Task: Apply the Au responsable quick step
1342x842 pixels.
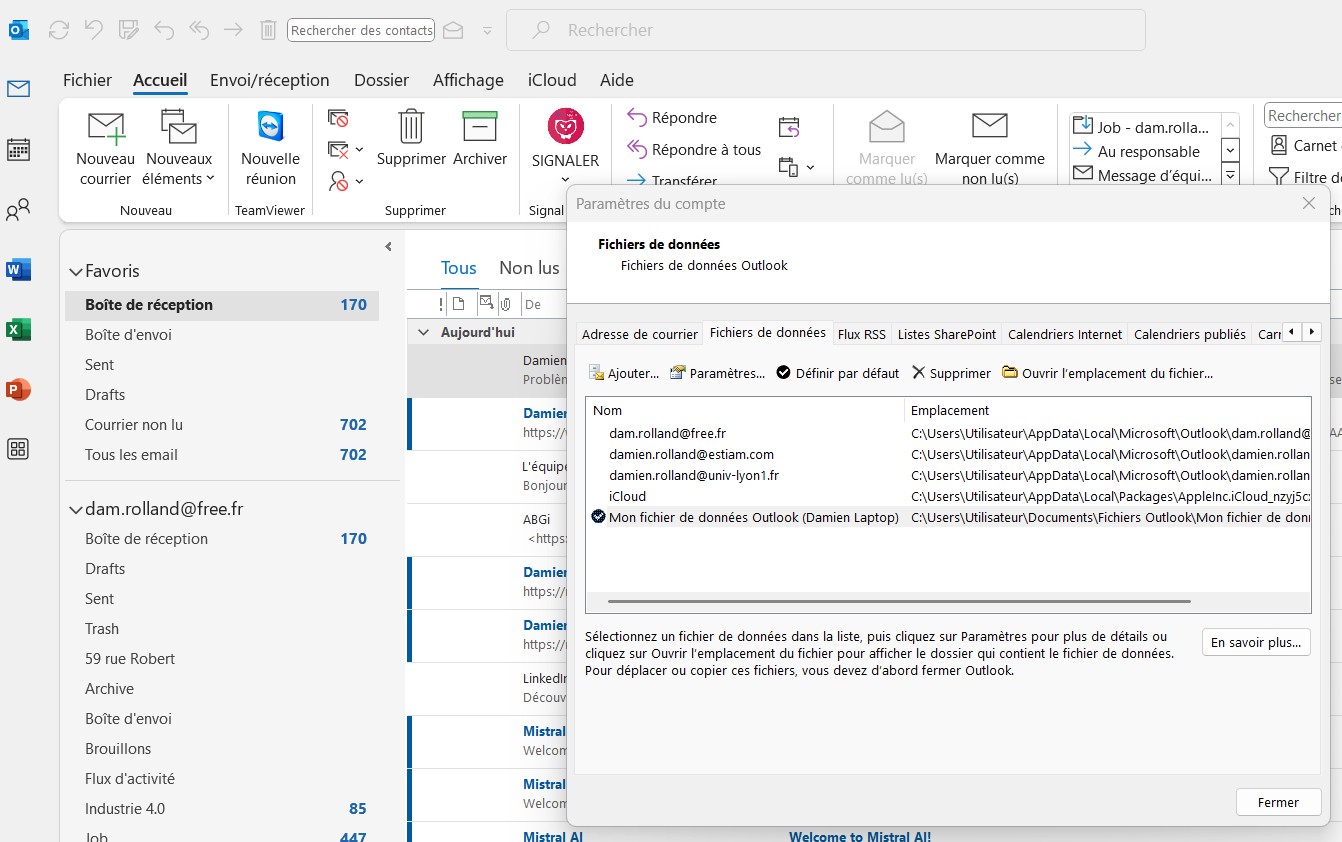Action: pyautogui.click(x=1146, y=151)
